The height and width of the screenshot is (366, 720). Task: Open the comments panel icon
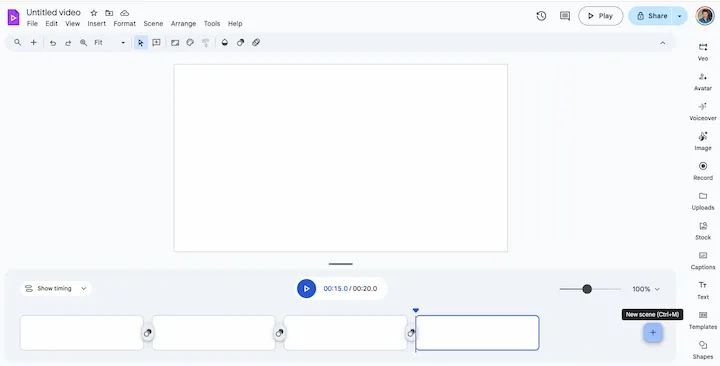tap(565, 16)
